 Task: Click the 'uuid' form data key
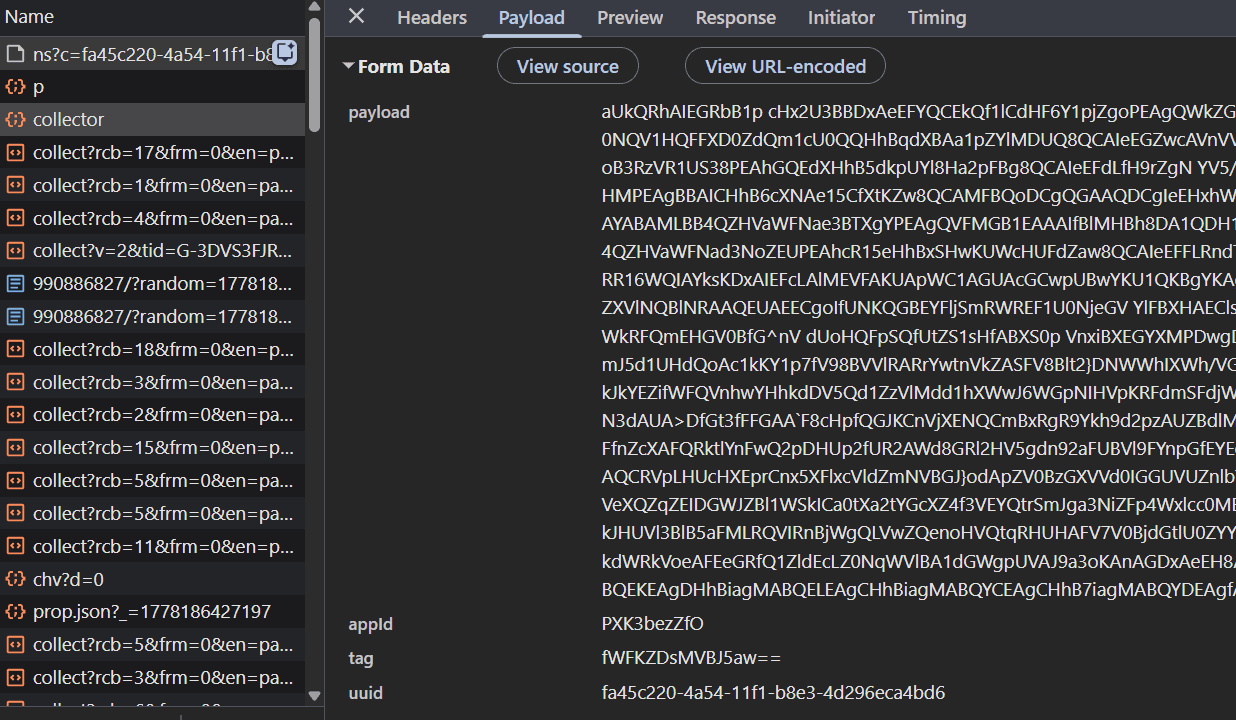pyautogui.click(x=366, y=692)
